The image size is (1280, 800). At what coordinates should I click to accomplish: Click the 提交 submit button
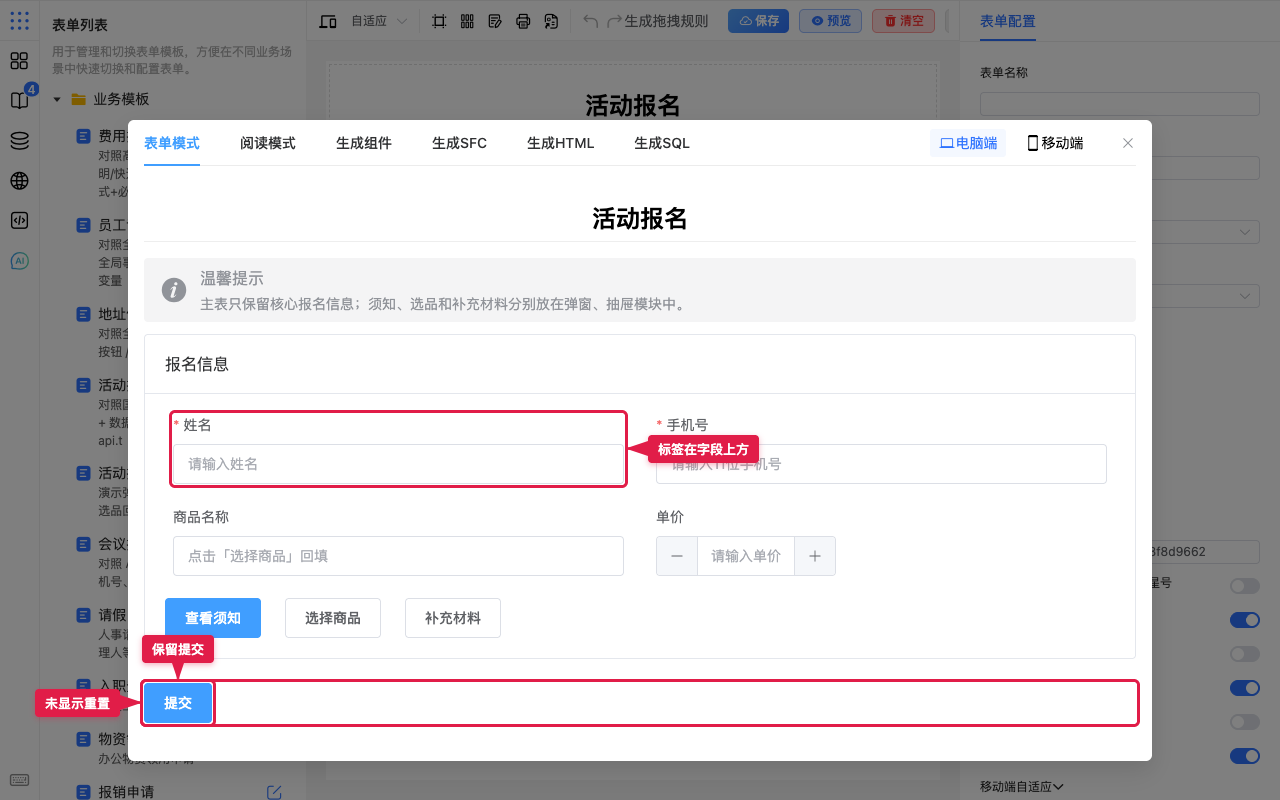178,703
